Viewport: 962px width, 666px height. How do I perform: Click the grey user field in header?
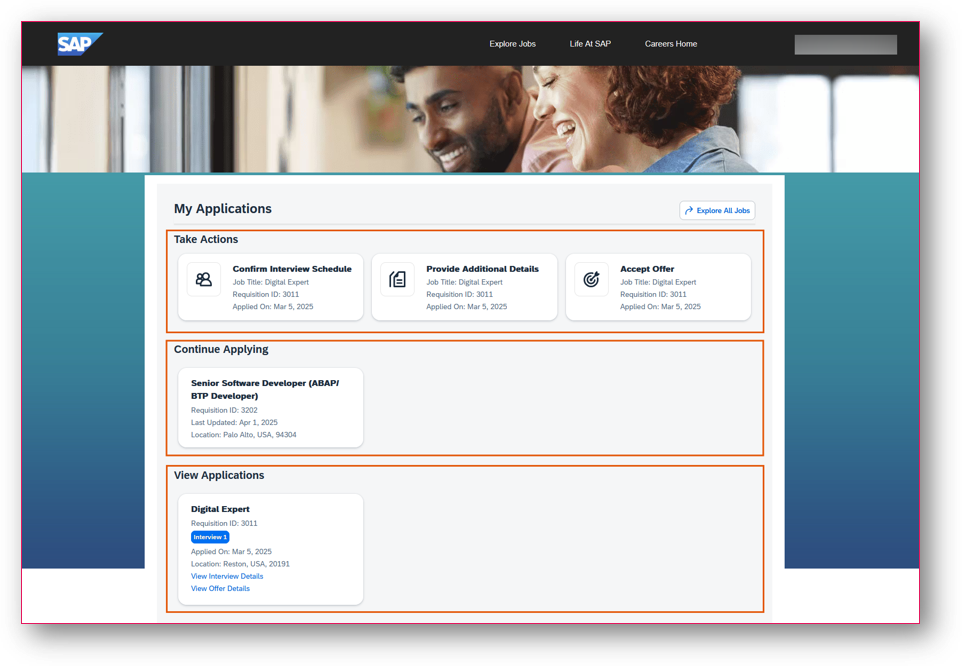pyautogui.click(x=845, y=45)
